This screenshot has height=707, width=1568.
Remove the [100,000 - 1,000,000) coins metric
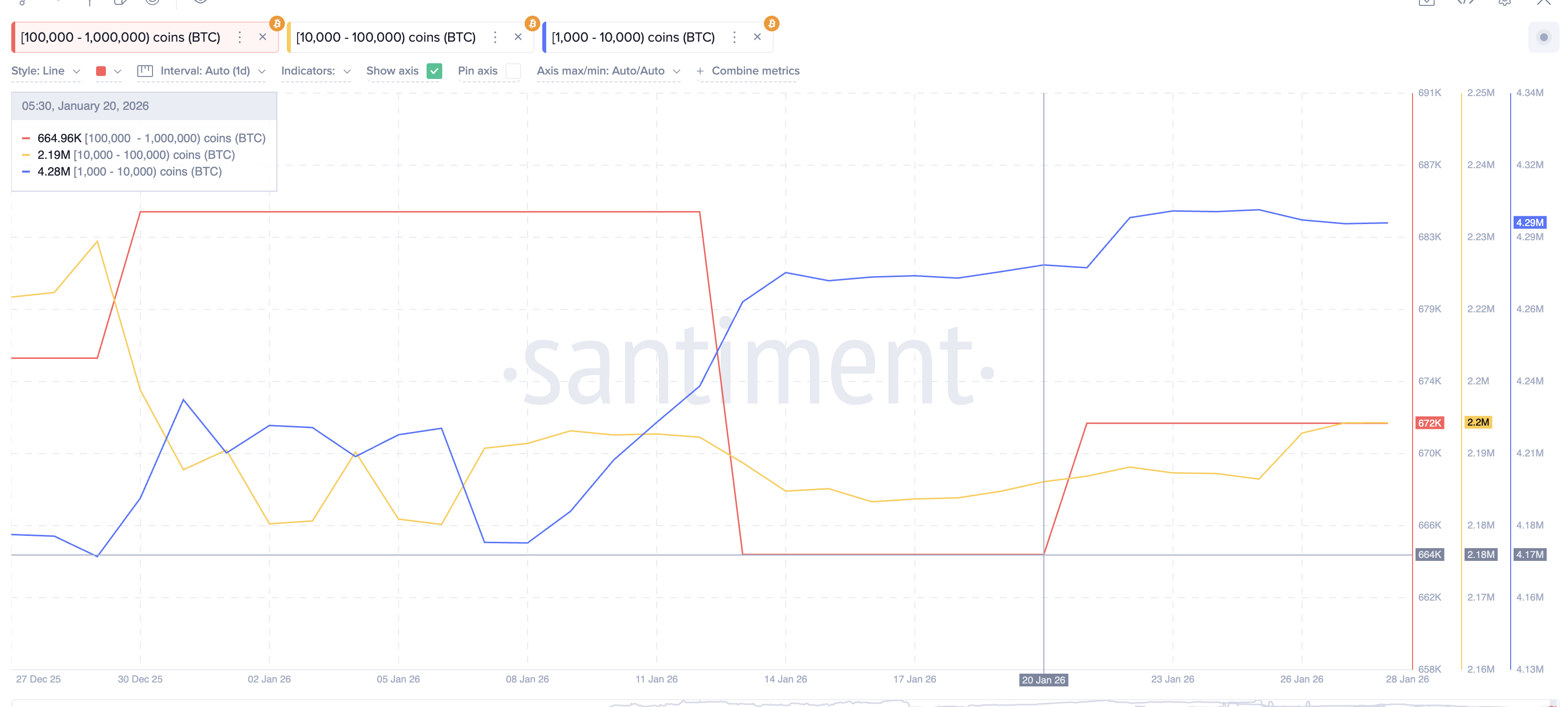[x=262, y=37]
